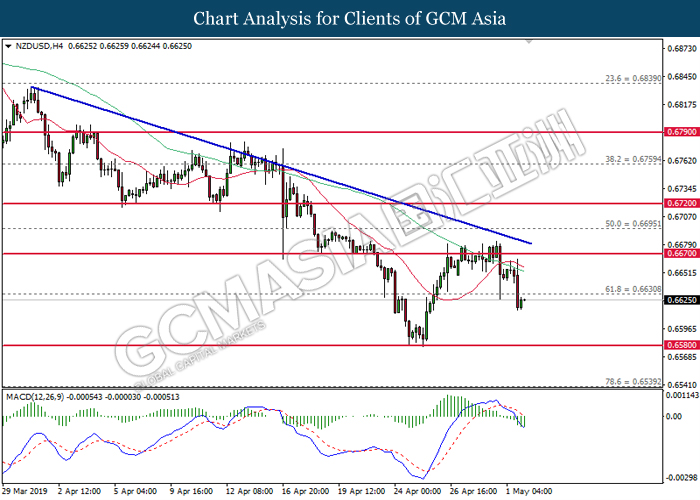Click the 12 Apr 08:00 time label
Image resolution: width=700 pixels, height=500 pixels.
point(250,492)
